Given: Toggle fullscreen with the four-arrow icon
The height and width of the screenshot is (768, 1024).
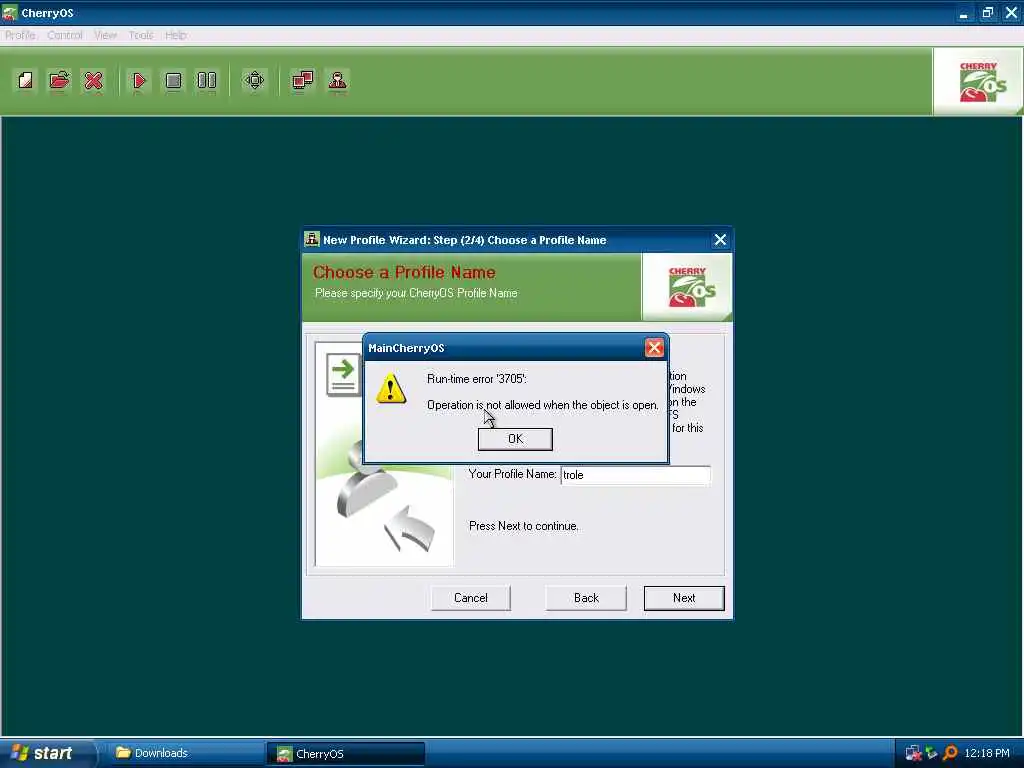Looking at the screenshot, I should pyautogui.click(x=254, y=80).
